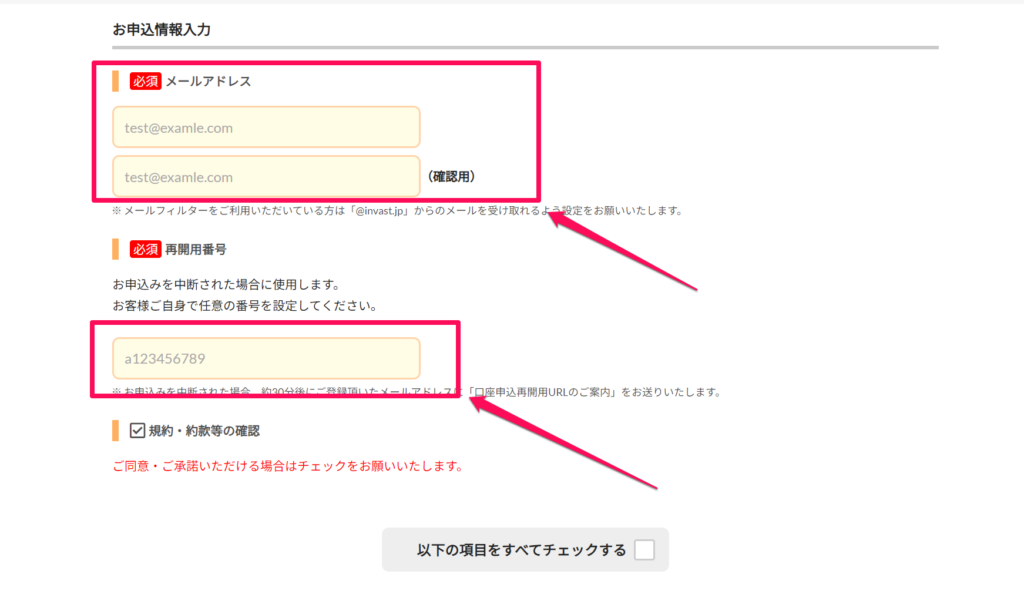Click the first メールアドレス input field
This screenshot has width=1024, height=591.
coord(266,127)
